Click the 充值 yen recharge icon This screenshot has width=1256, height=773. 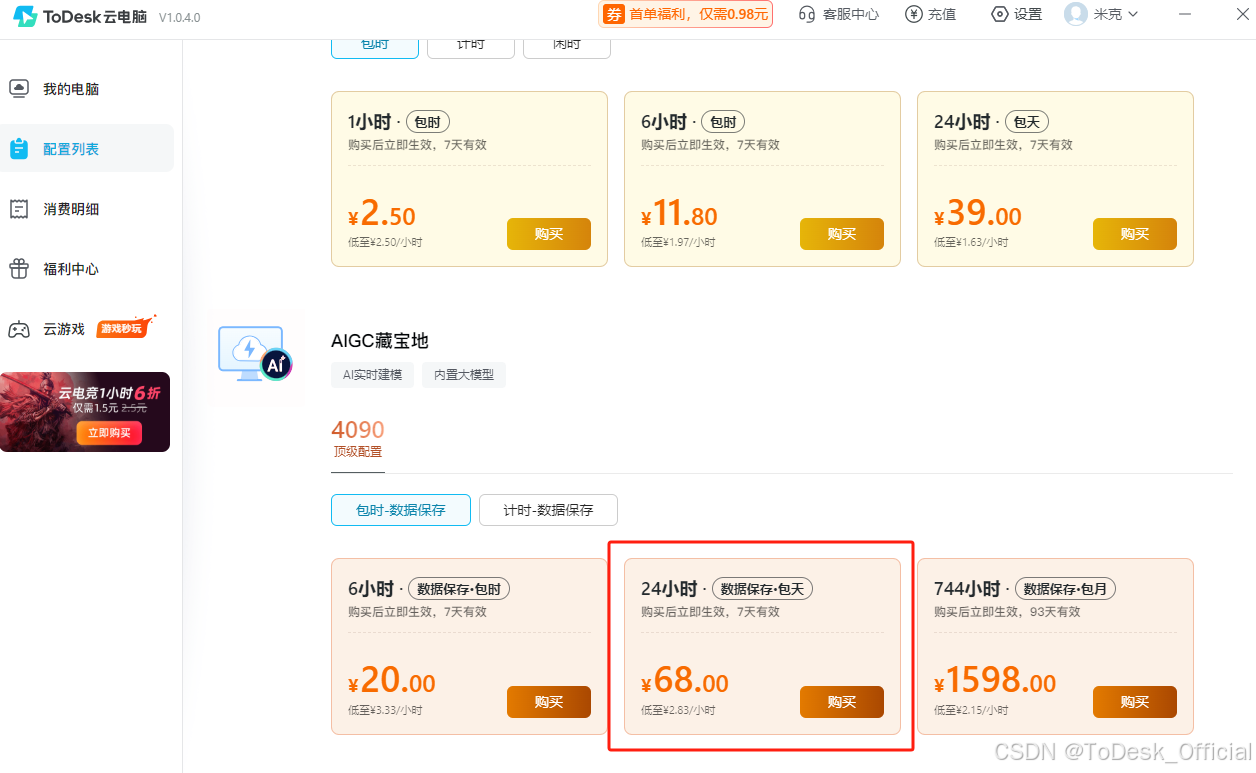point(913,14)
